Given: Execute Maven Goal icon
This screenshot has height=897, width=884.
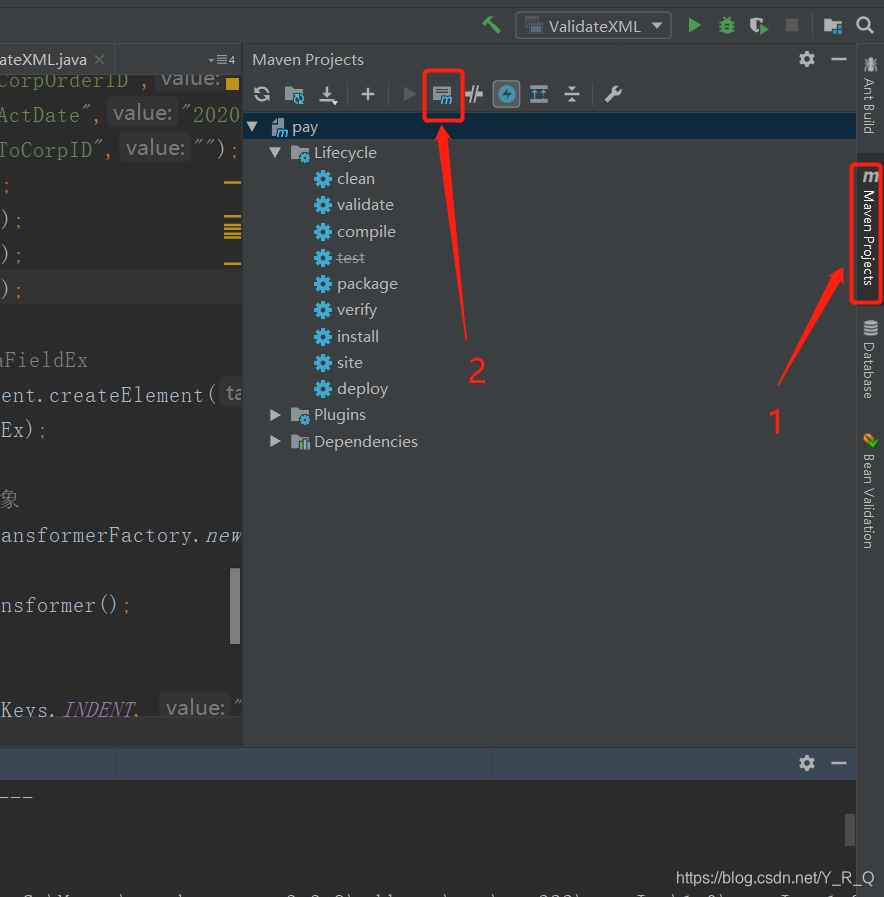Looking at the screenshot, I should click(x=442, y=94).
